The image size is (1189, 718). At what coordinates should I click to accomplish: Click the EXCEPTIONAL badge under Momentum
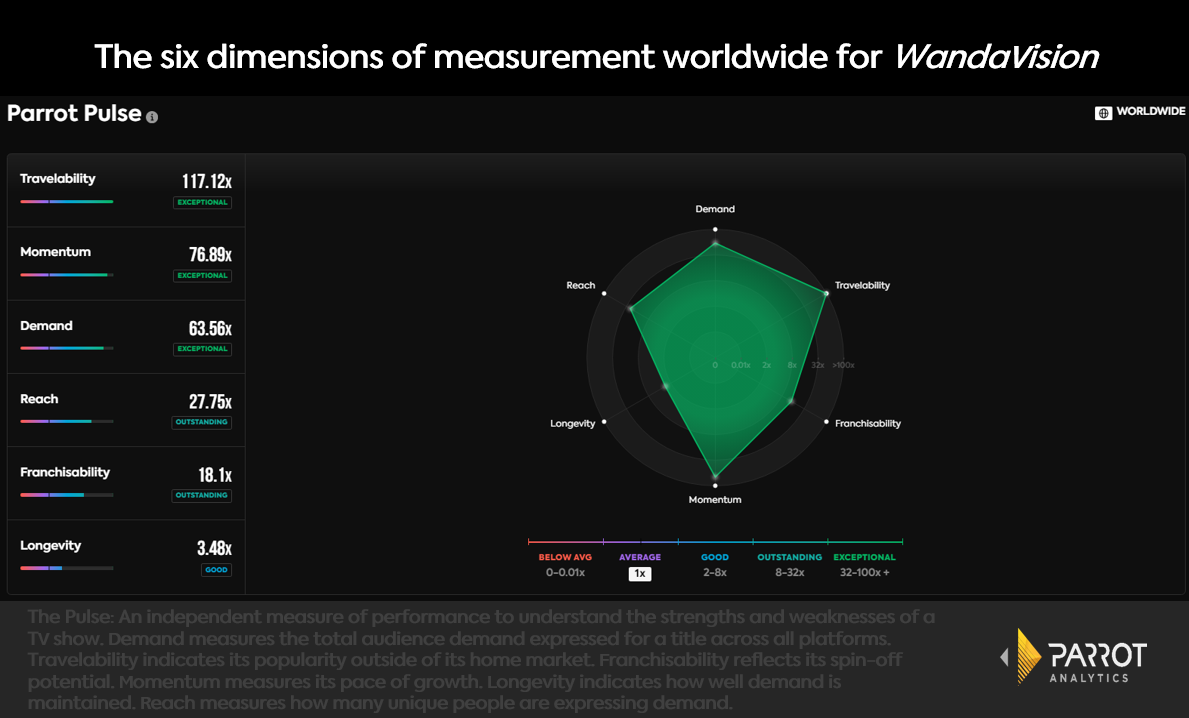point(202,276)
